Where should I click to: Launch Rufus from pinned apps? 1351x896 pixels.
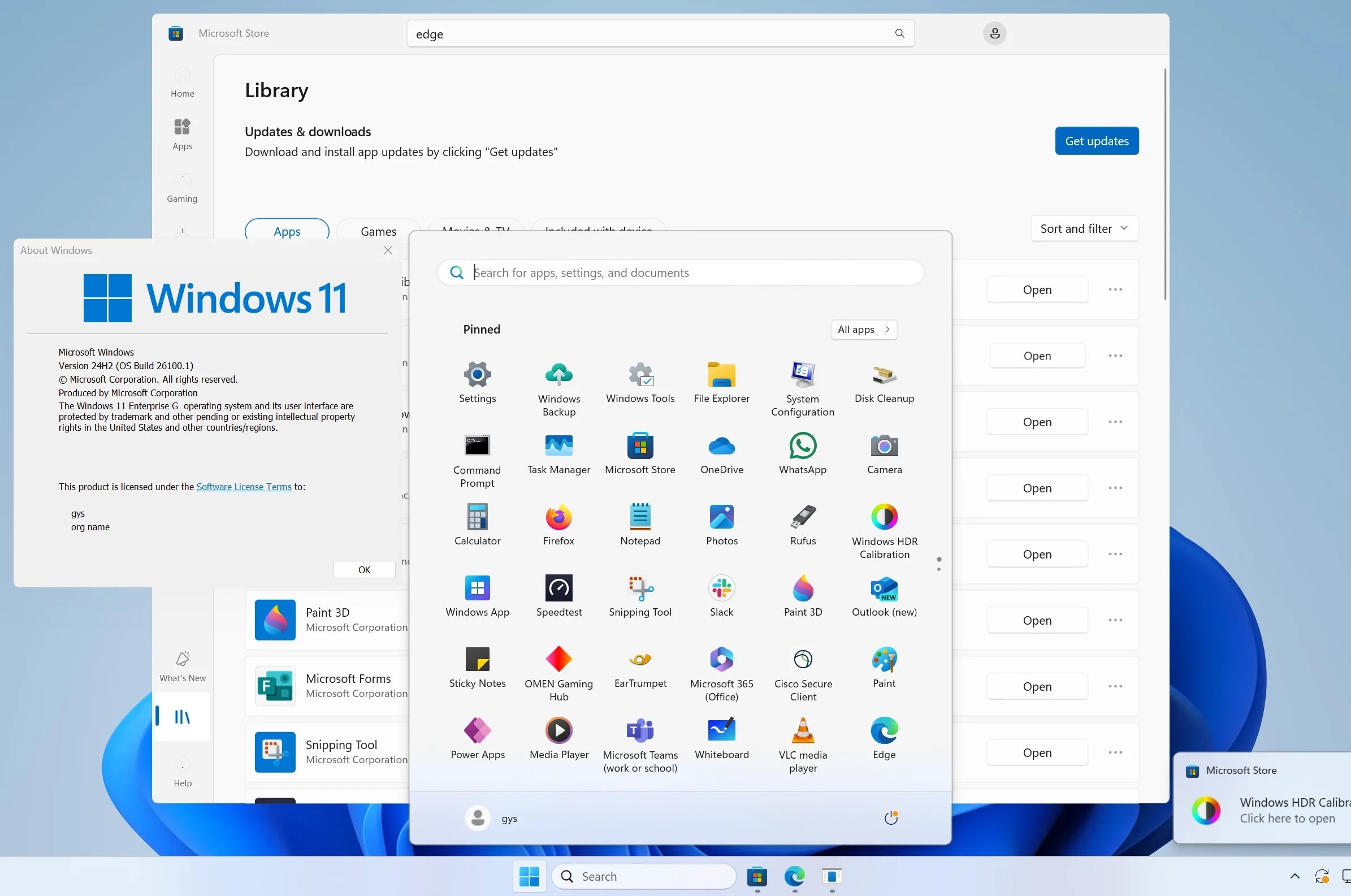point(803,525)
